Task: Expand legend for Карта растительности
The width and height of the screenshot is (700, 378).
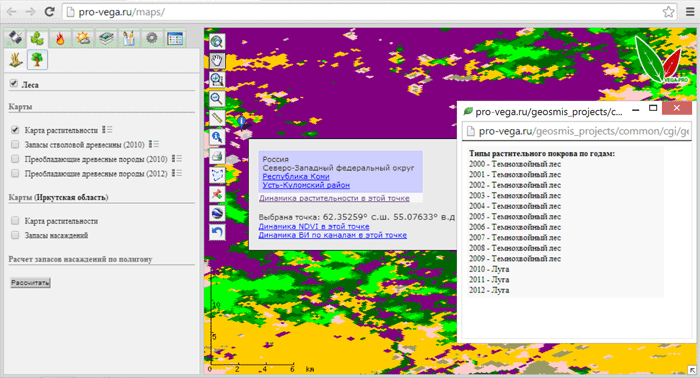Action: tap(107, 130)
